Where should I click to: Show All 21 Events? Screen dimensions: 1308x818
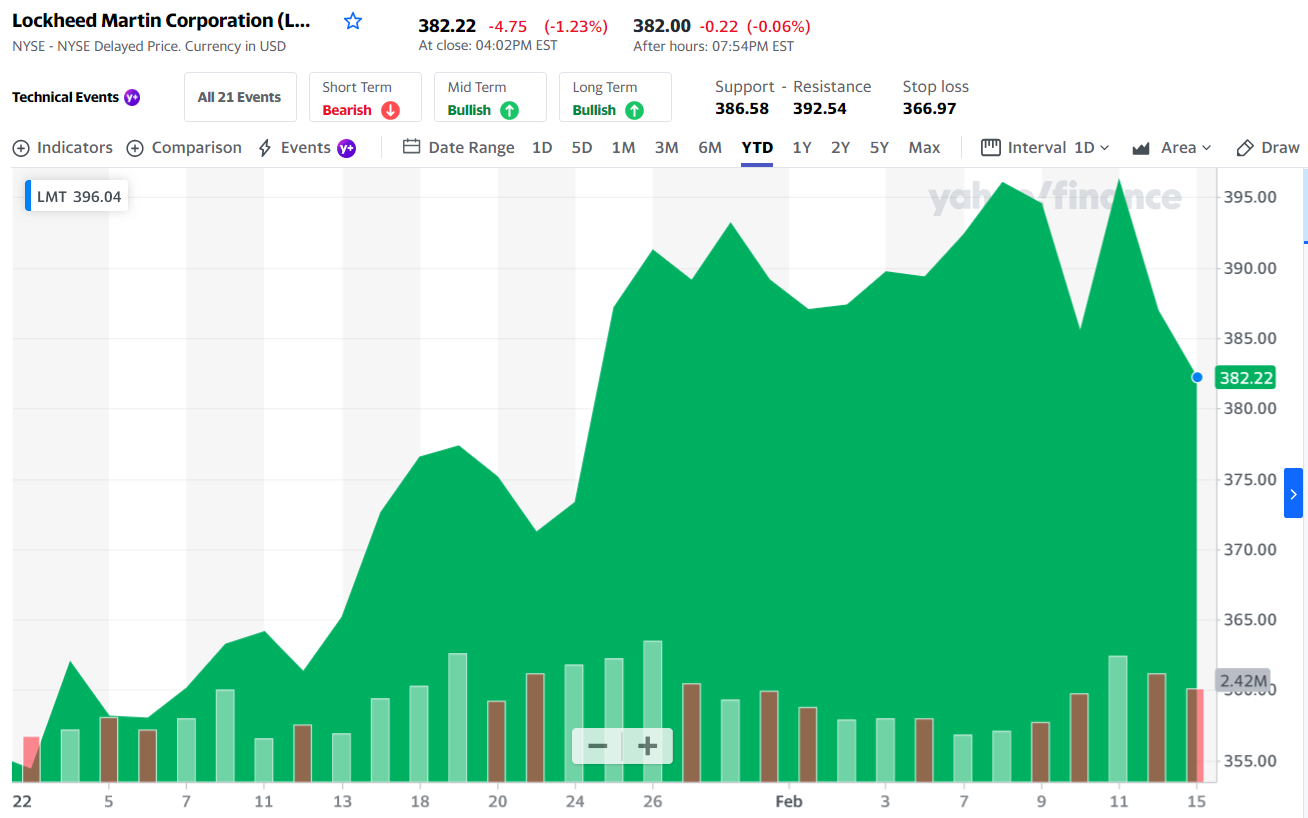(240, 97)
